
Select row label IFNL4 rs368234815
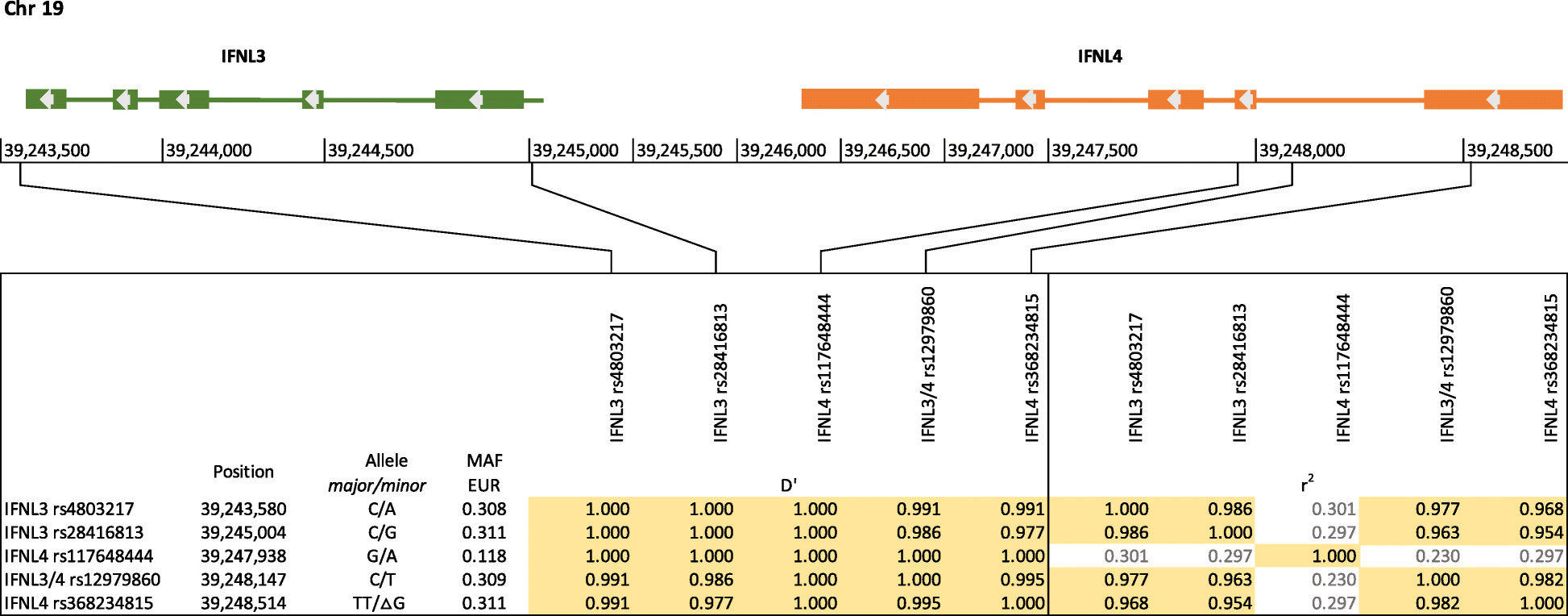[79, 603]
